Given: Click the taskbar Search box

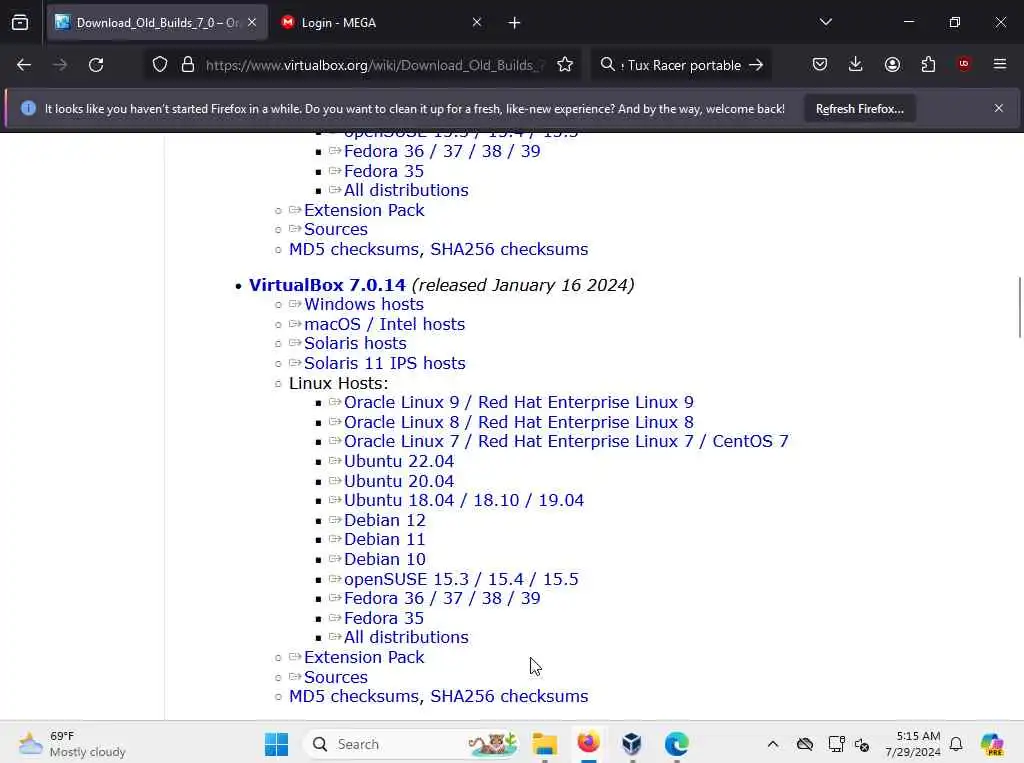Looking at the screenshot, I should tap(413, 744).
